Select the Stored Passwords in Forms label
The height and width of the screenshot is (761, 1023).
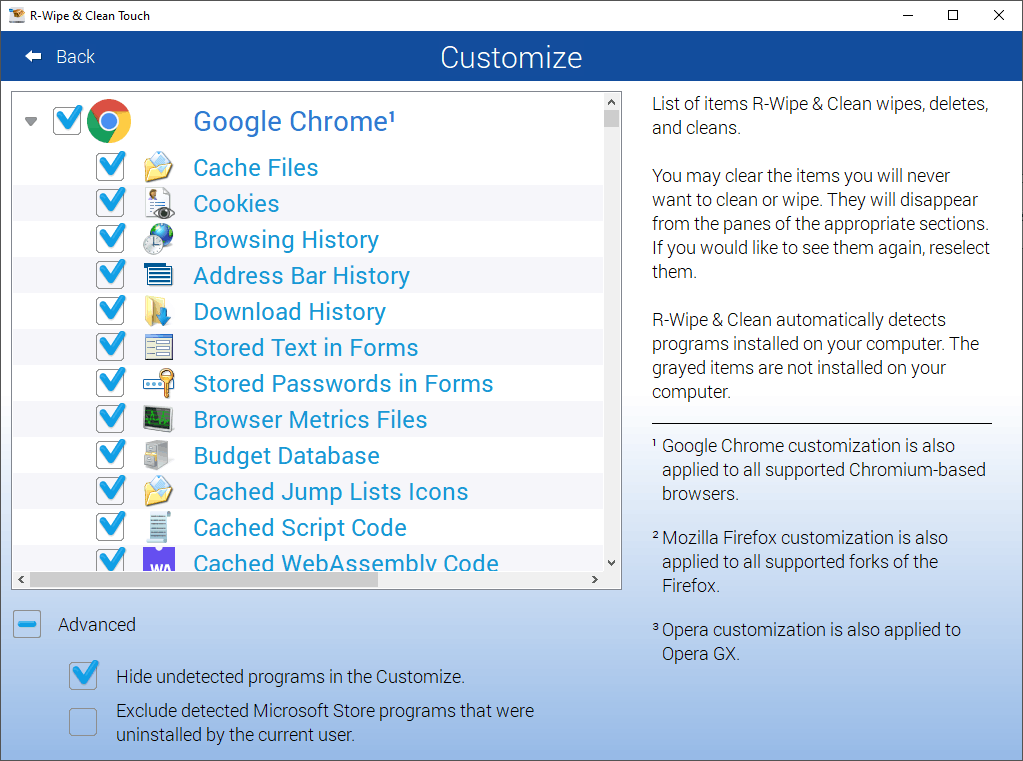(x=343, y=384)
